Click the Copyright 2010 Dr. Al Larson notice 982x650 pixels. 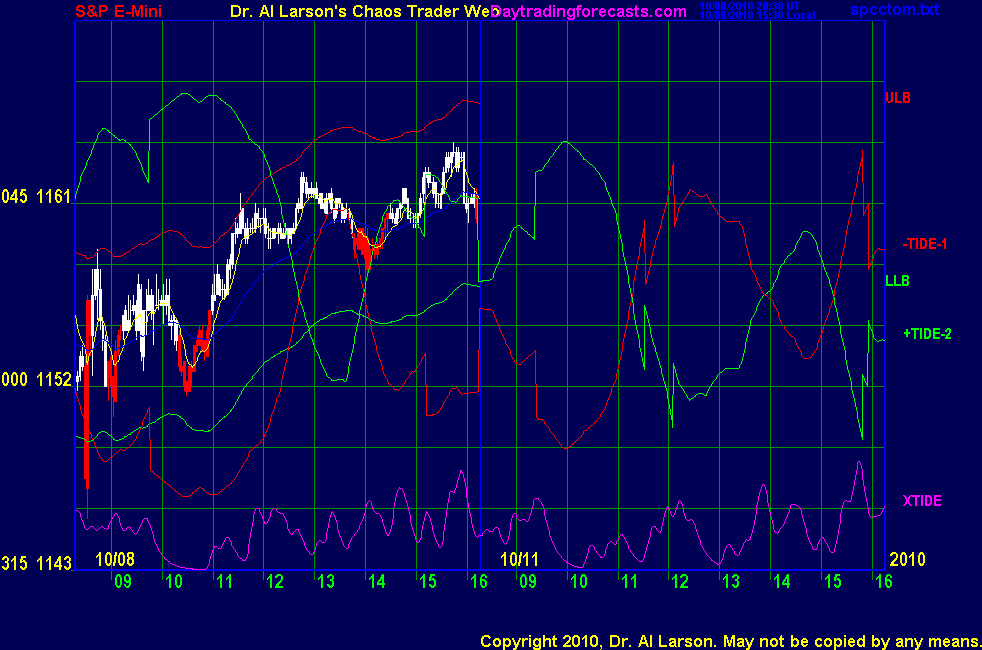(730, 640)
